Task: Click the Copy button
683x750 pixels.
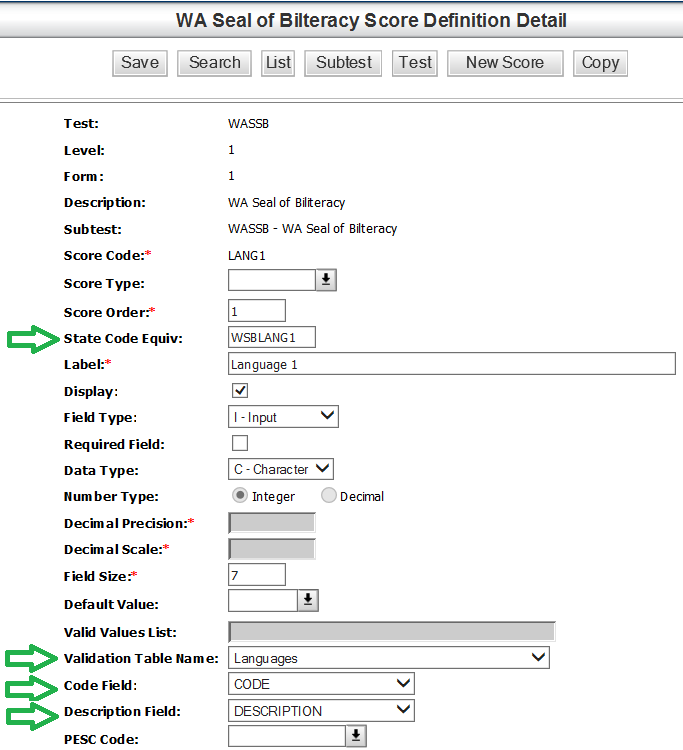Action: click(x=600, y=63)
